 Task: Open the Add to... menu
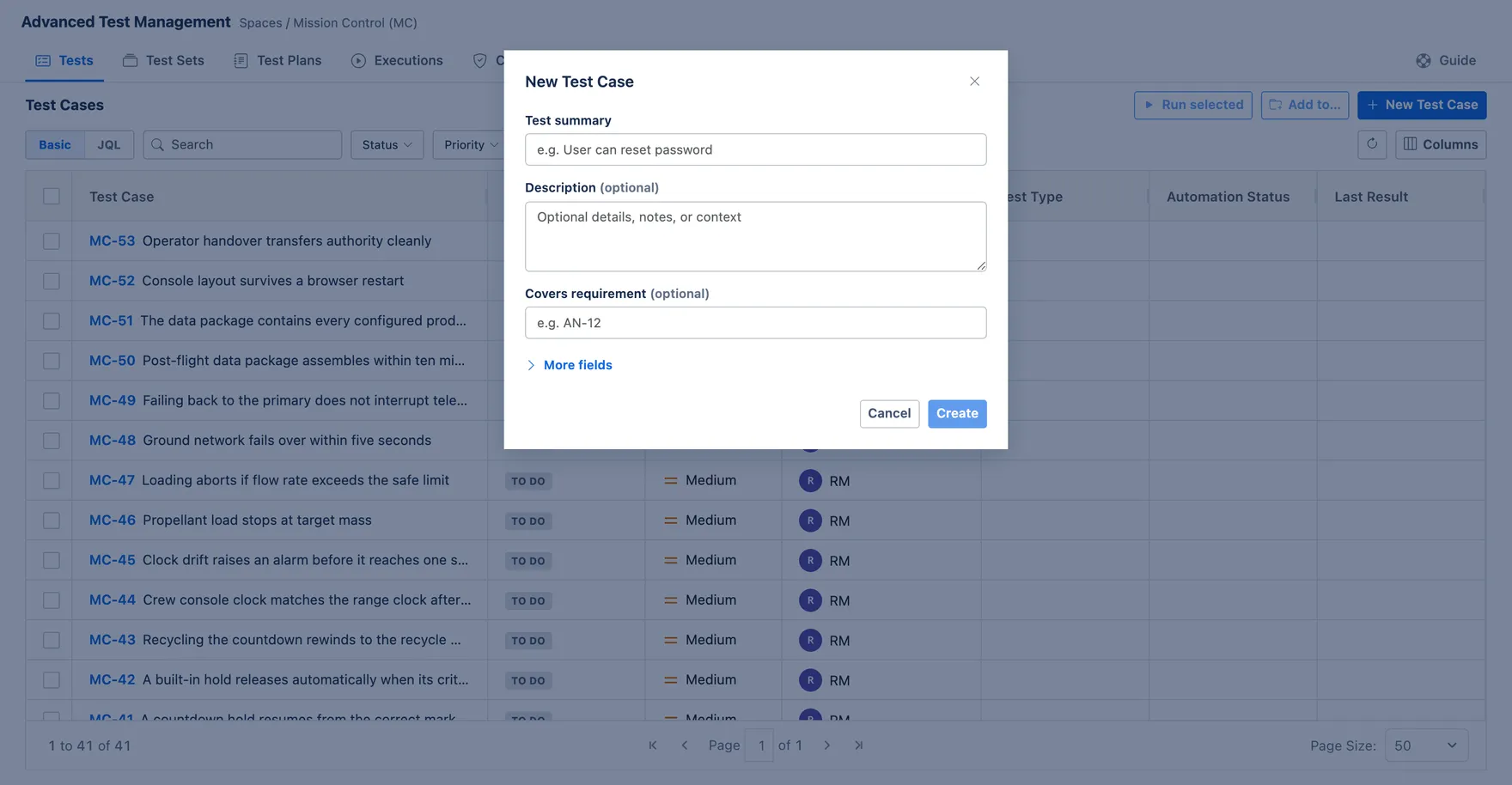(x=1304, y=105)
